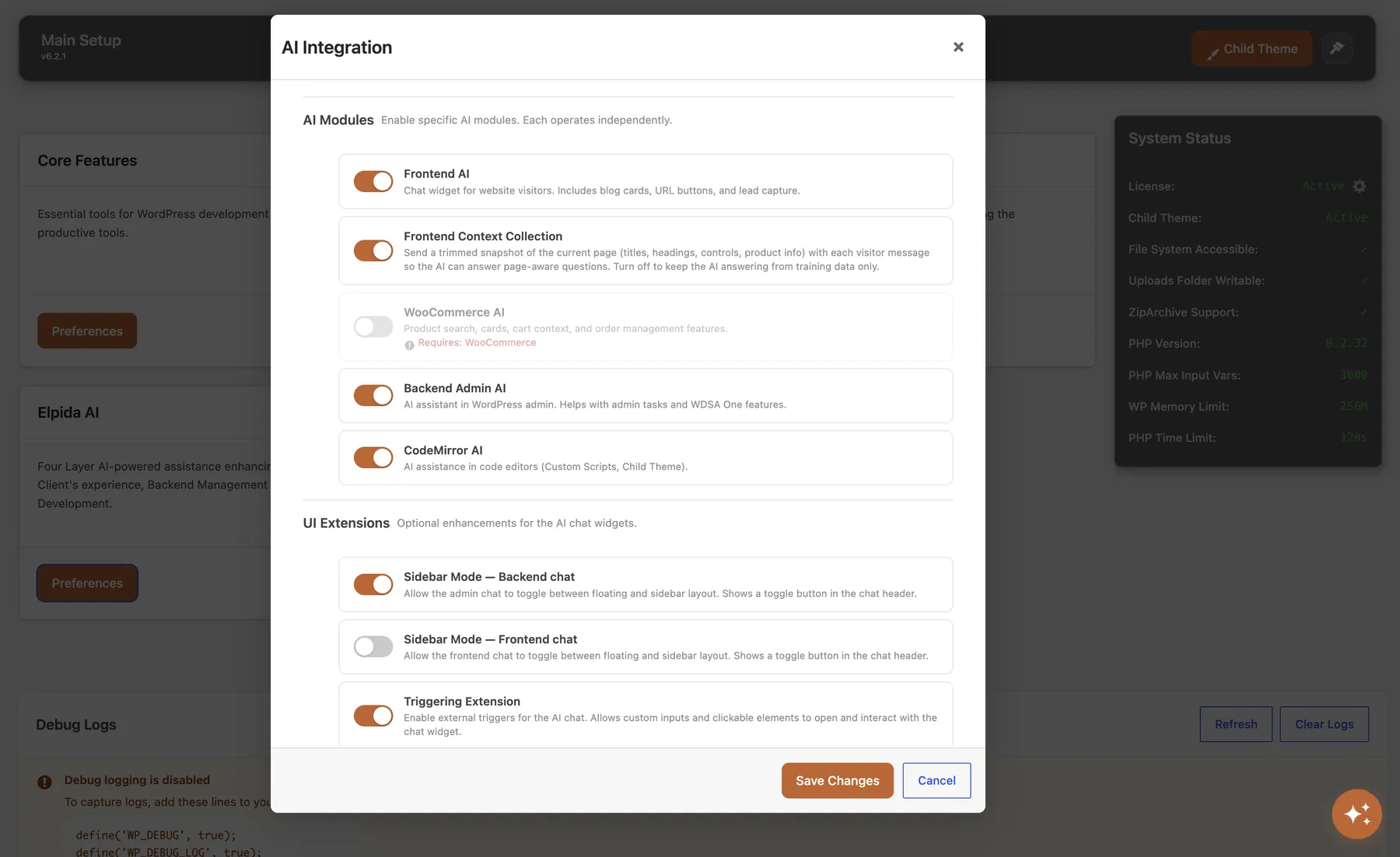Click the 'CodeMirror AI' title
Viewport: 1400px width, 857px height.
[443, 450]
